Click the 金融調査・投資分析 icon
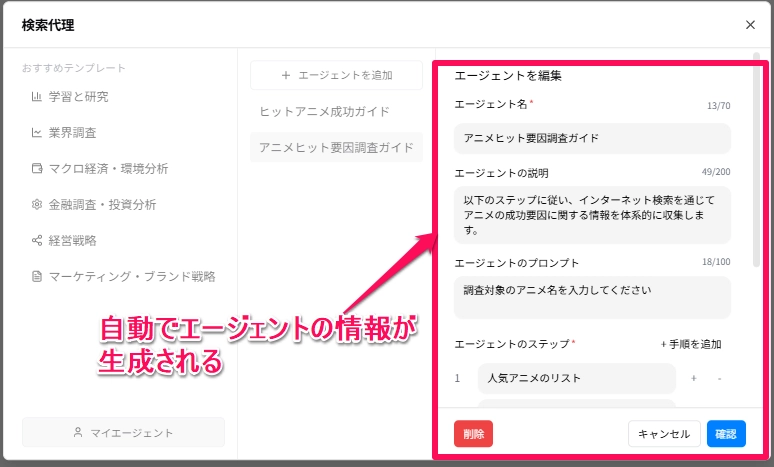This screenshot has height=467, width=774. pos(37,205)
